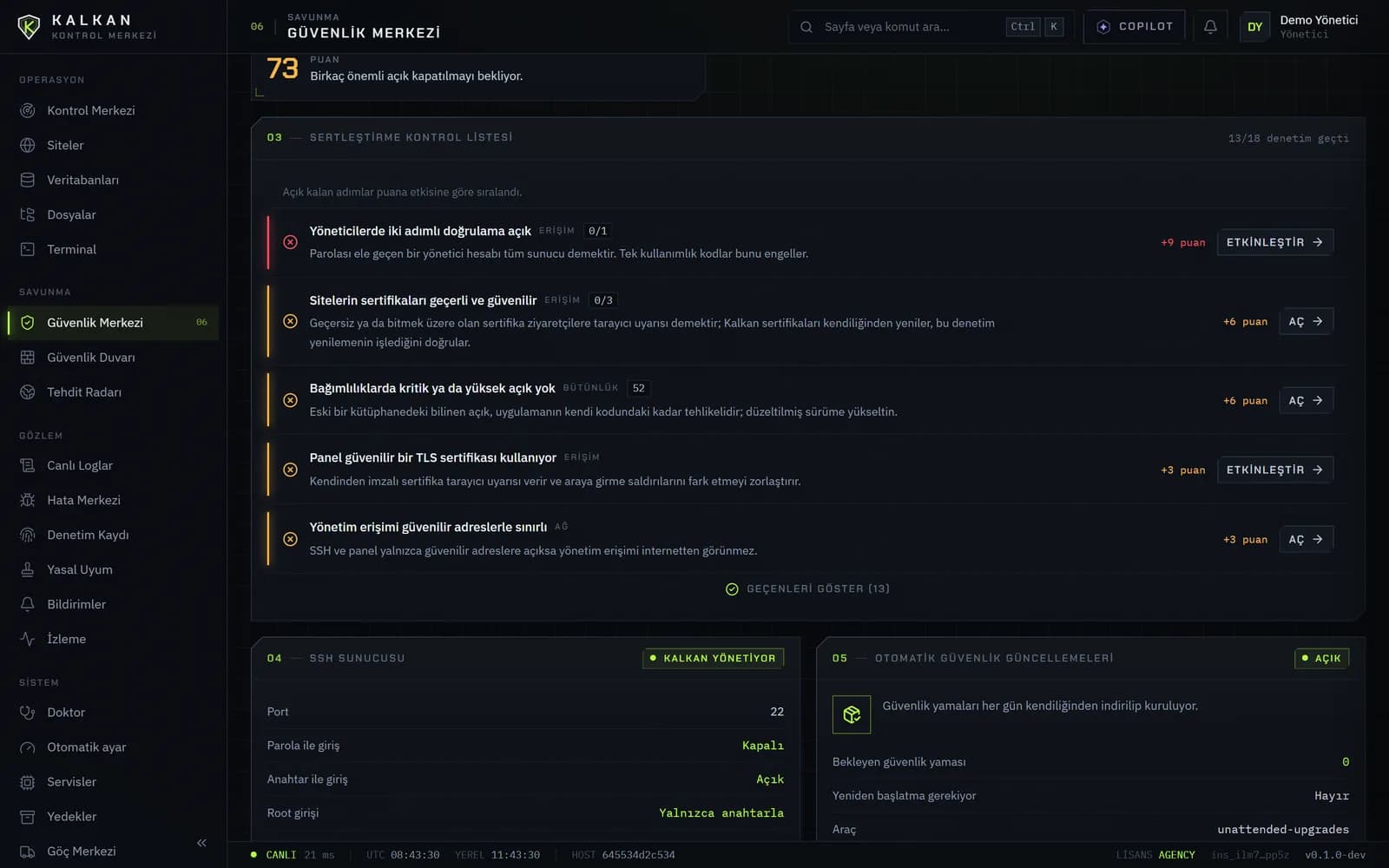Image resolution: width=1389 pixels, height=868 pixels.
Task: Open the notifications bell icon
Action: [1210, 27]
